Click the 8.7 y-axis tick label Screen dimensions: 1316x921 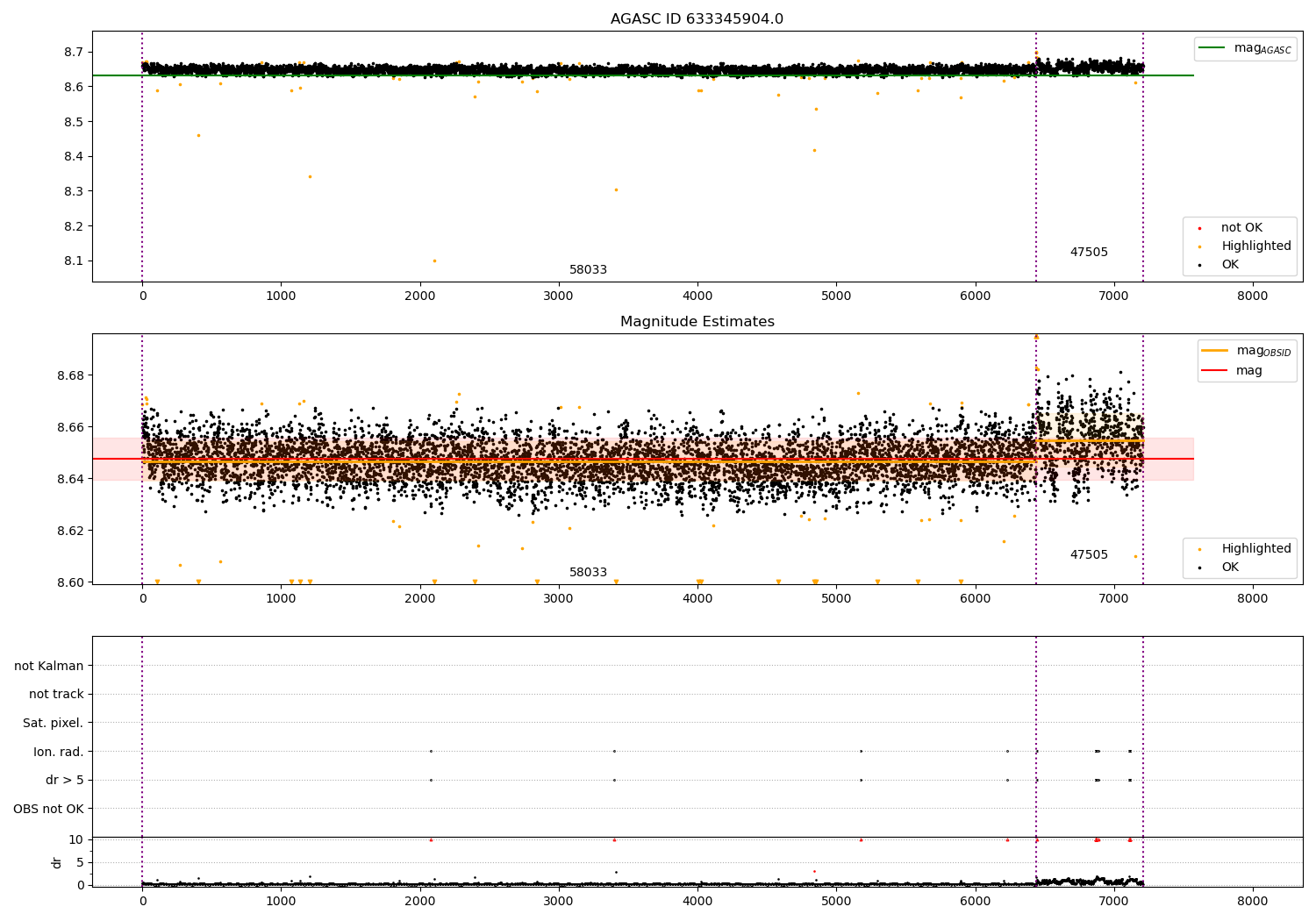point(74,53)
